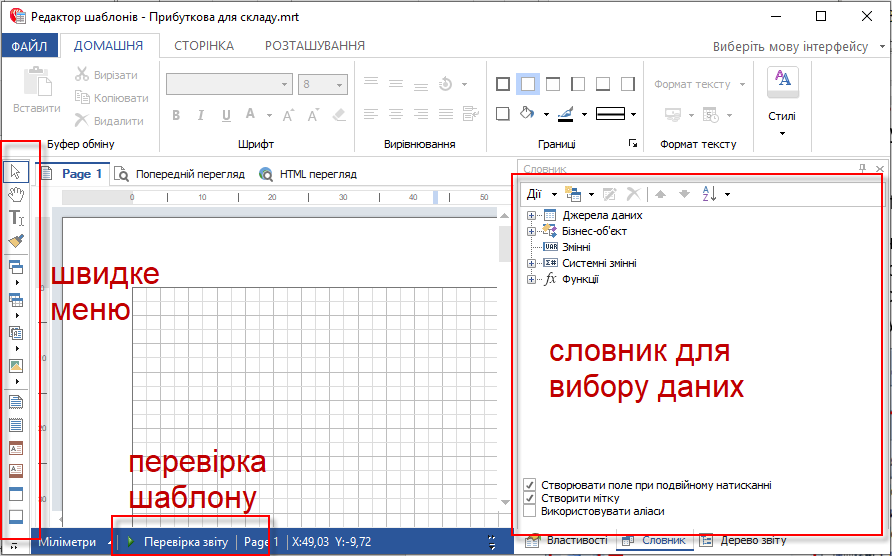Uncheck the 'Створити мітку' checkbox

click(530, 498)
